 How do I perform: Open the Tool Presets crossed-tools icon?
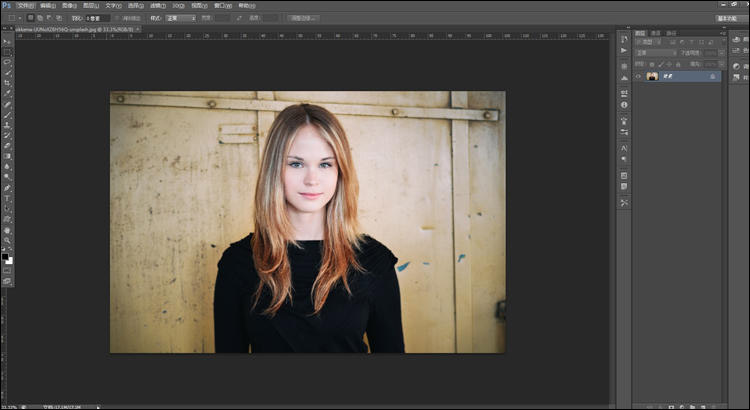click(624, 203)
